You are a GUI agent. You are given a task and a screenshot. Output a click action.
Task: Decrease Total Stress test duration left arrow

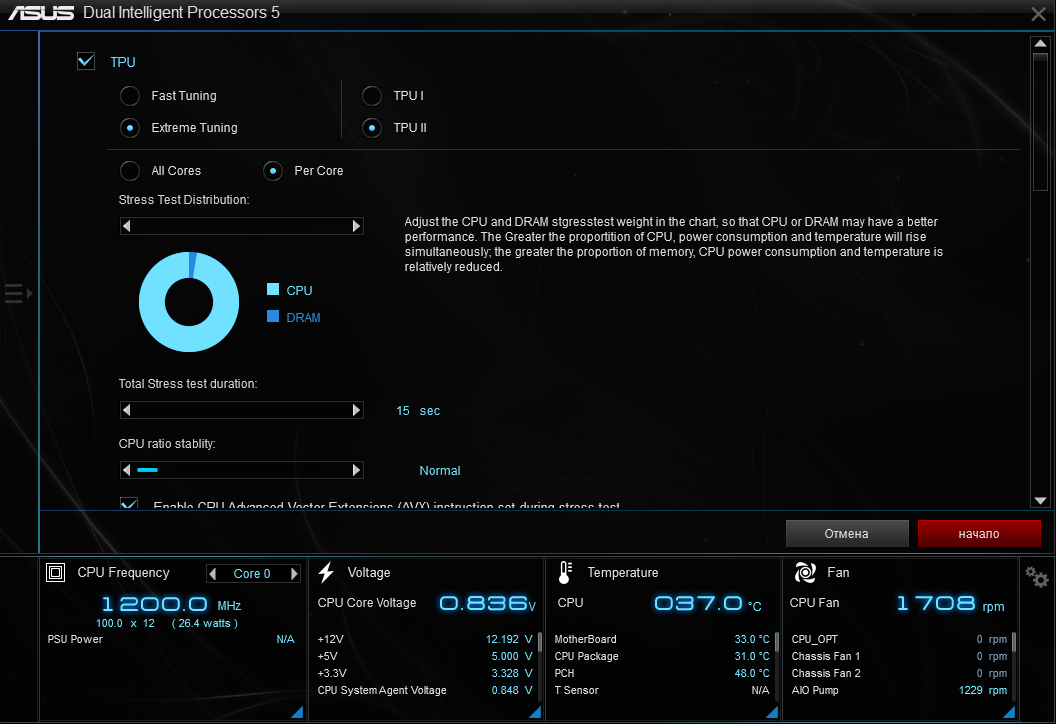click(126, 410)
